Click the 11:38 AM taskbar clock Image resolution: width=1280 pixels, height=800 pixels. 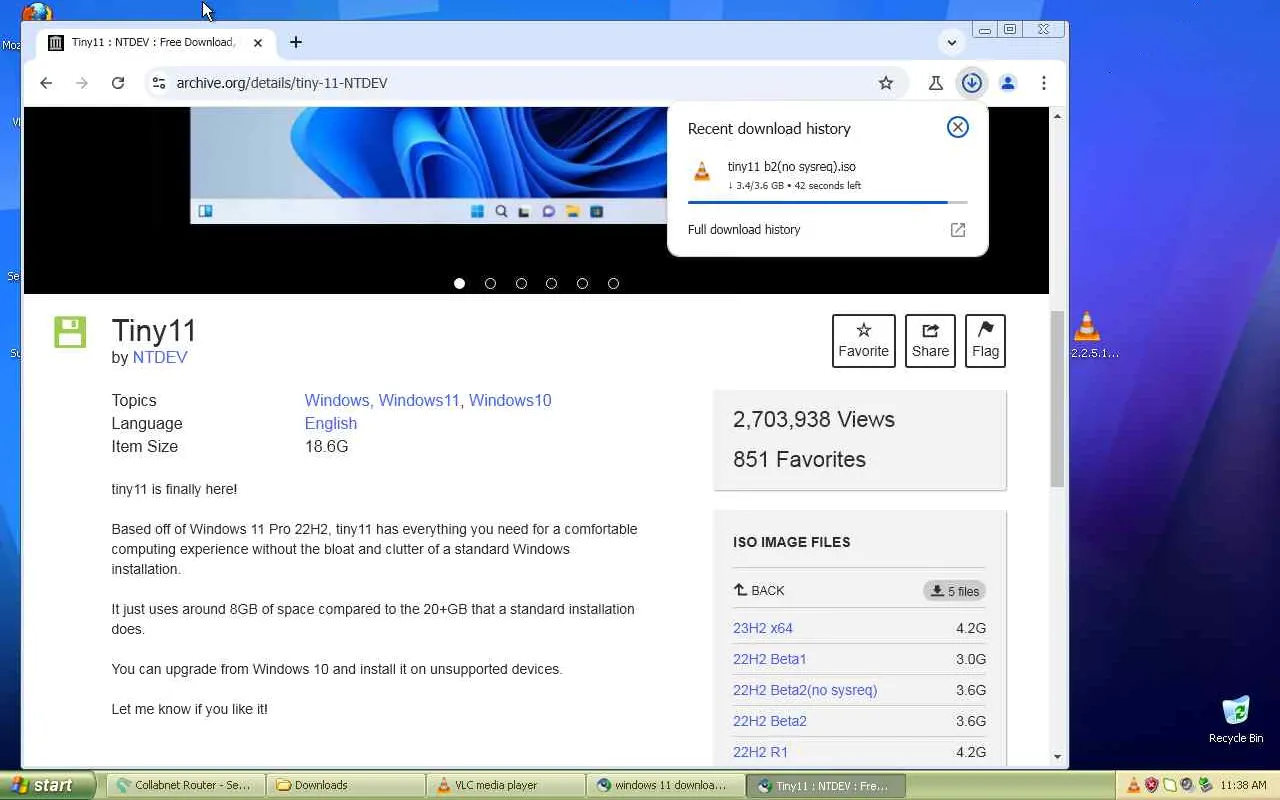(1244, 785)
